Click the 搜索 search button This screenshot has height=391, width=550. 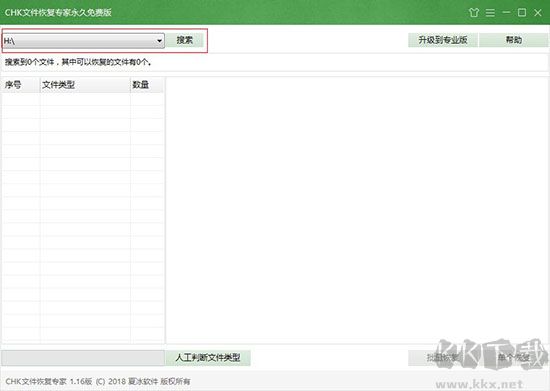(x=185, y=40)
